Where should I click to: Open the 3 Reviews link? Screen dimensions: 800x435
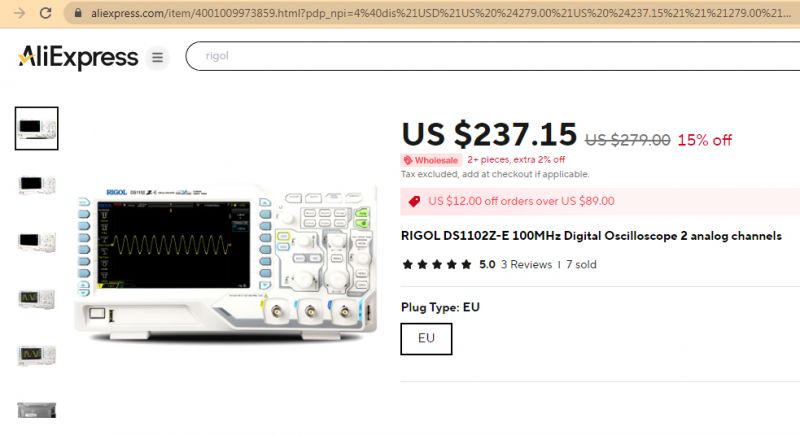pyautogui.click(x=526, y=264)
